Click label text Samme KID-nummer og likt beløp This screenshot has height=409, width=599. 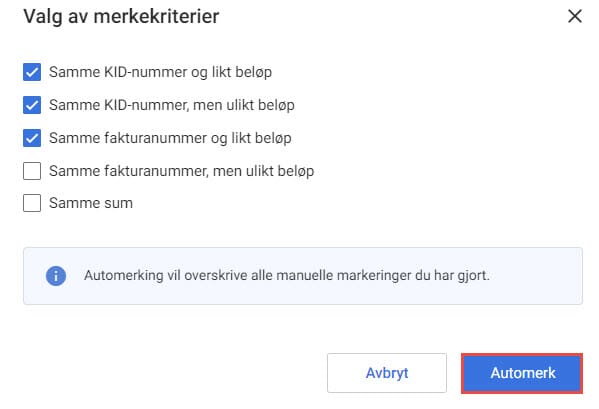160,72
